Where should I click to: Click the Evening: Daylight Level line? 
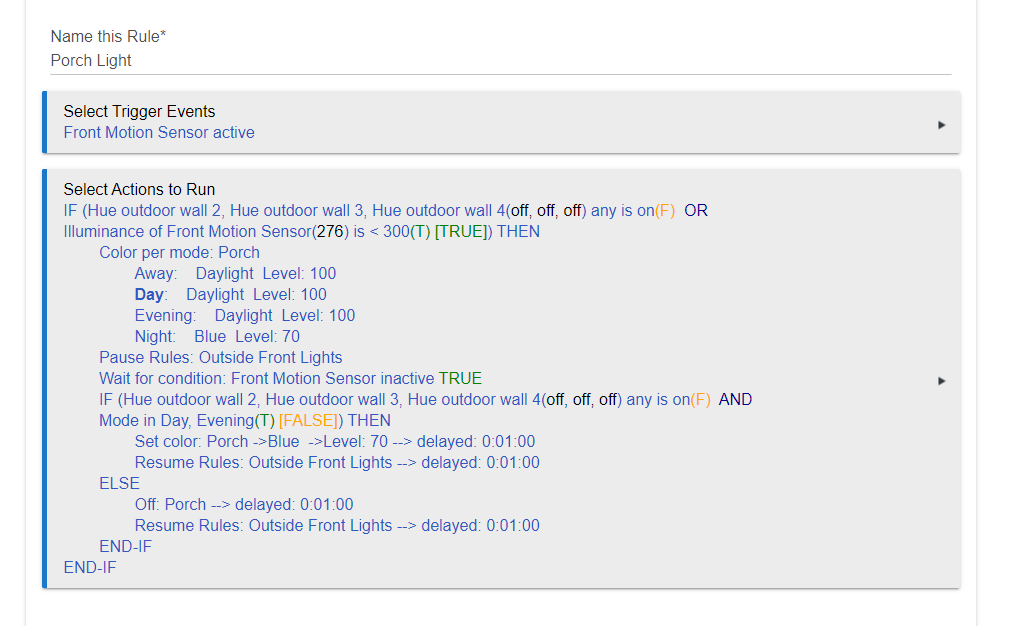pos(245,315)
